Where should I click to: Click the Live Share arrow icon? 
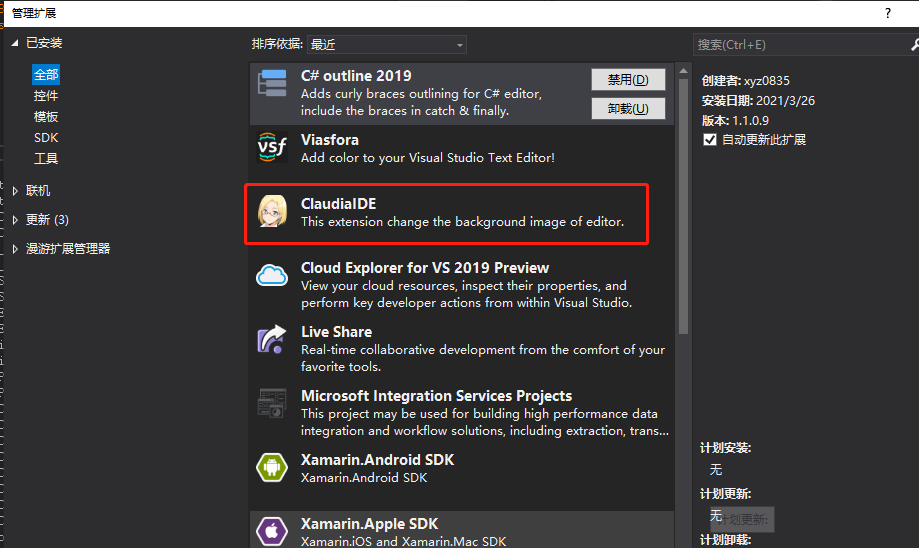(x=272, y=339)
